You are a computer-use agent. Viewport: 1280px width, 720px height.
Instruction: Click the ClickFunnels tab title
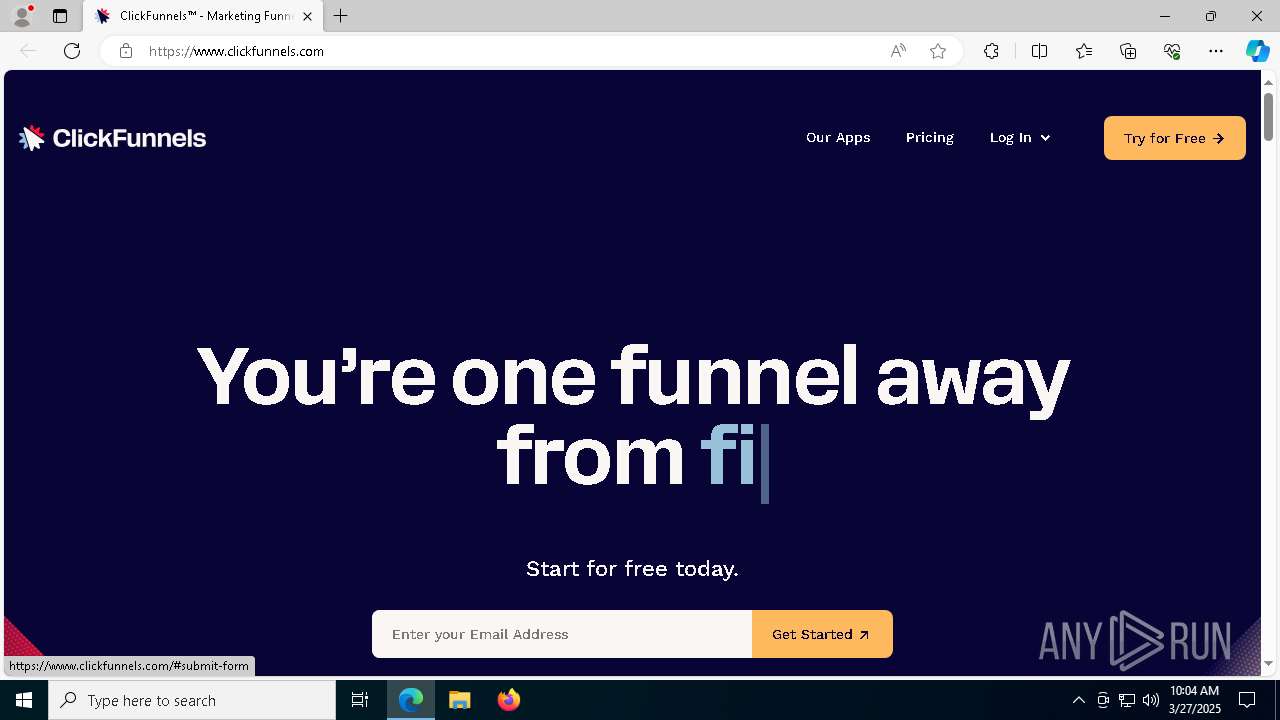point(205,16)
